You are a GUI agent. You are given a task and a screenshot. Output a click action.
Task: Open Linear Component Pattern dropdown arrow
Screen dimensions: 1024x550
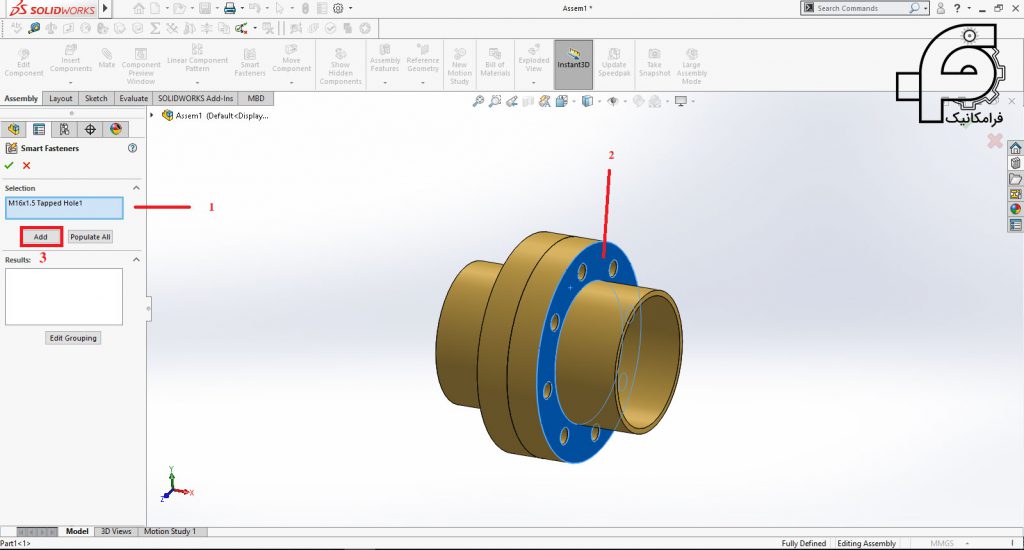[x=197, y=82]
